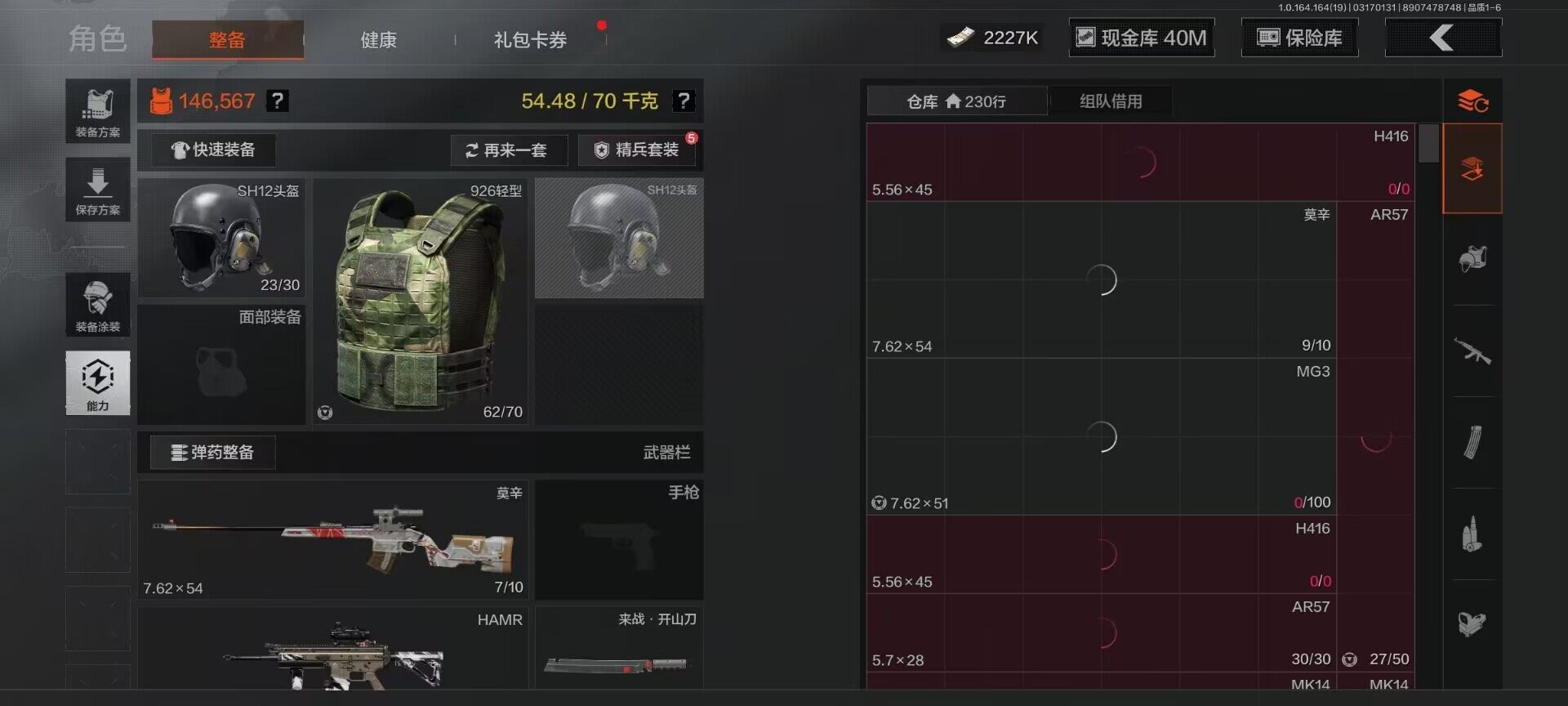This screenshot has height=706, width=1568.
Task: Select the 926轻型 armor vest thumbnail
Action: [x=421, y=301]
